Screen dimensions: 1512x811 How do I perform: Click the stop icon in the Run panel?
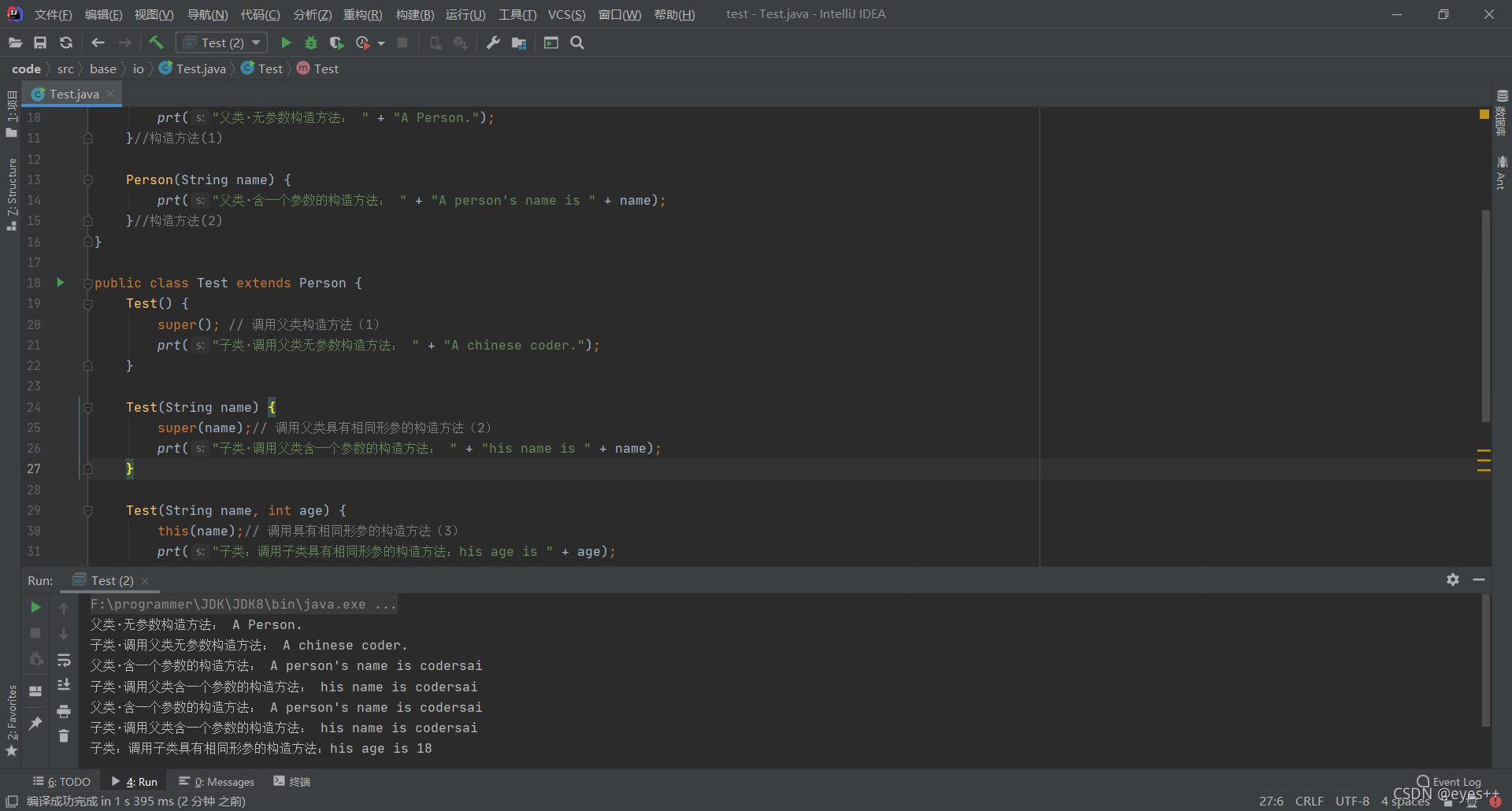pyautogui.click(x=35, y=633)
